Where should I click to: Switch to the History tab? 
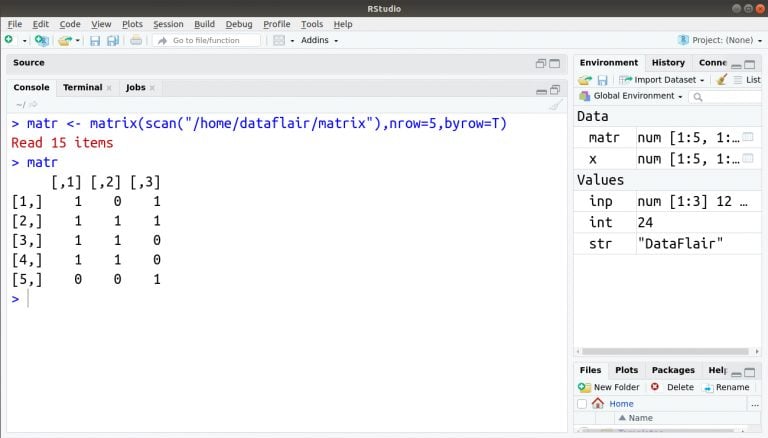pos(668,62)
